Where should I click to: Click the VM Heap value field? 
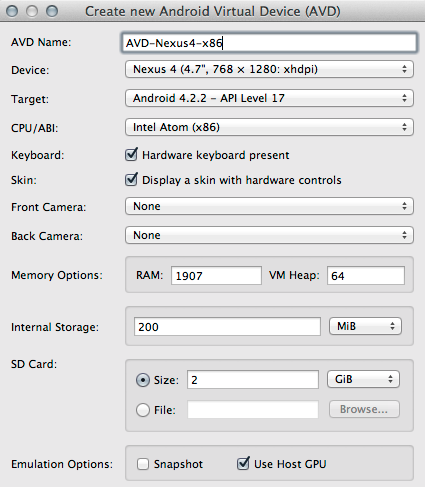366,276
